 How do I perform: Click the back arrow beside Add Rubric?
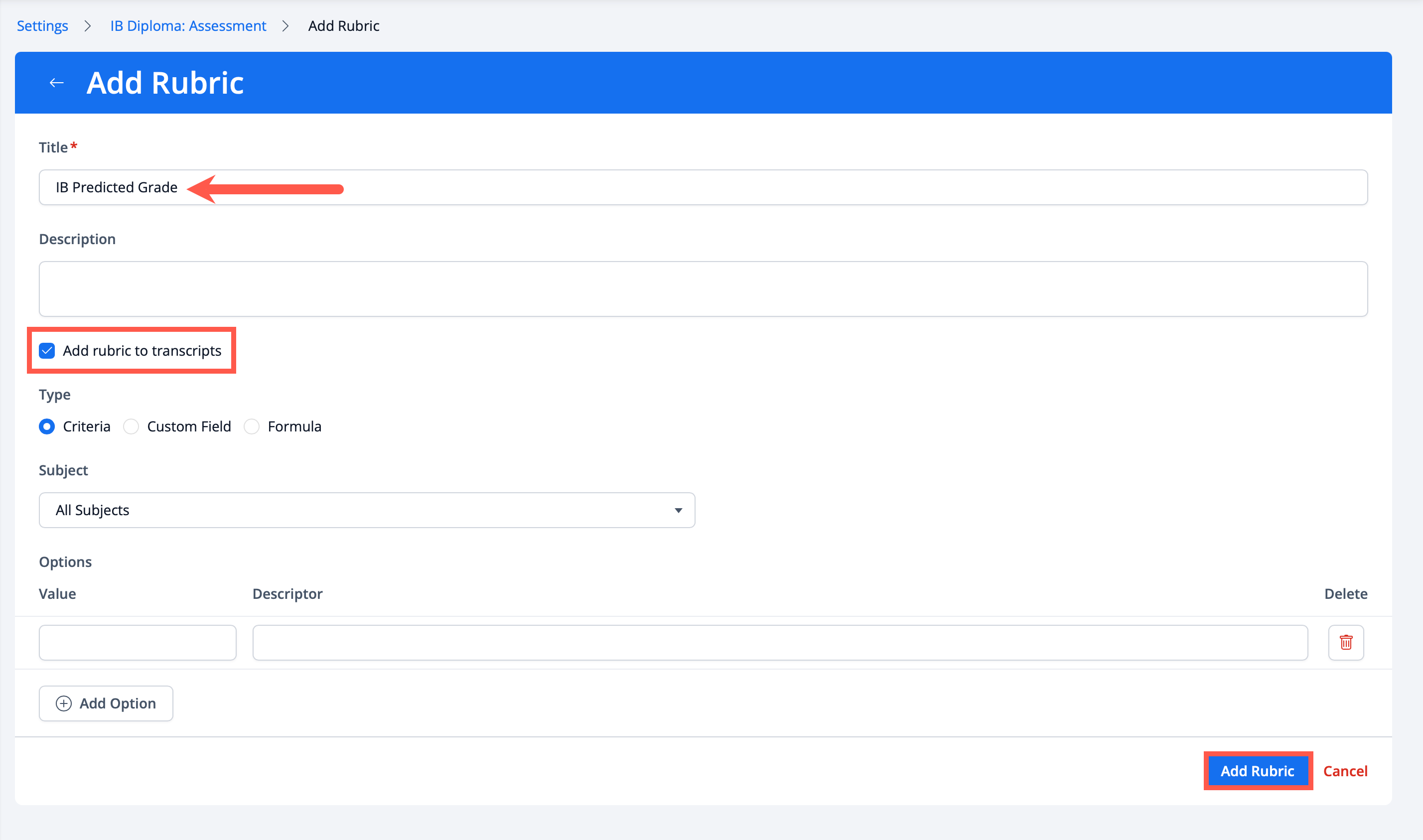coord(56,83)
